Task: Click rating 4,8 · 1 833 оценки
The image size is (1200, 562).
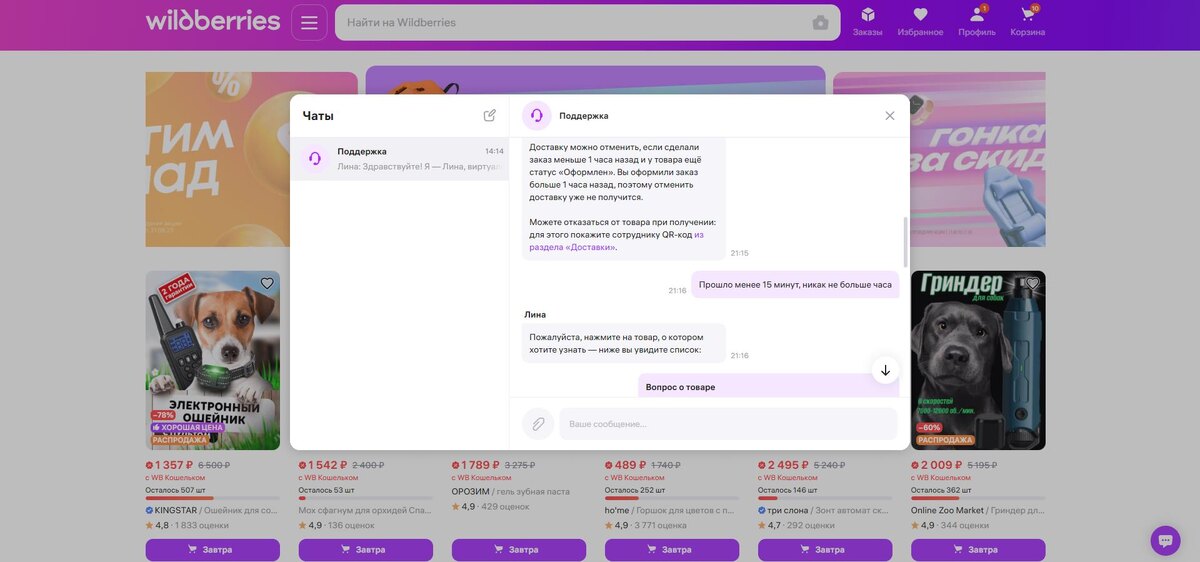Action: (x=187, y=525)
